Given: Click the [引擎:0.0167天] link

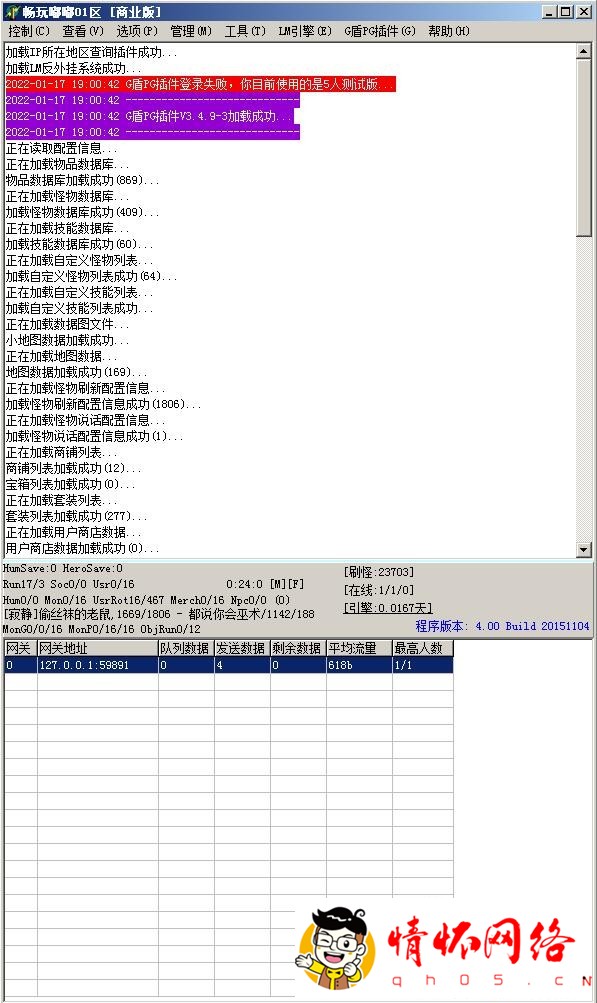Looking at the screenshot, I should (388, 608).
